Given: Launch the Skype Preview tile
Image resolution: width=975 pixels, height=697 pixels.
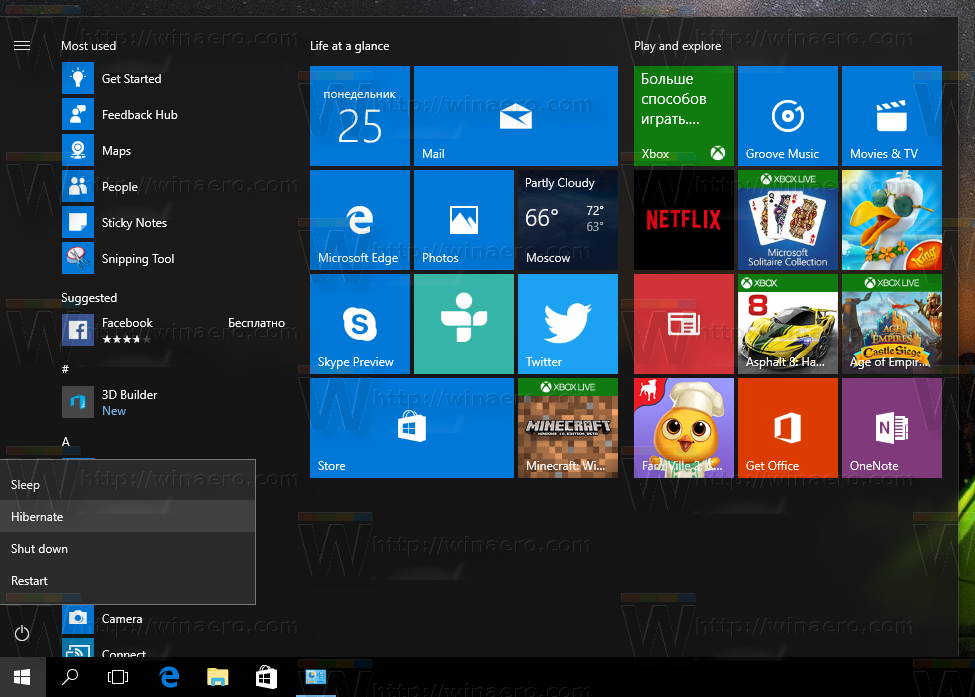Looking at the screenshot, I should [360, 324].
